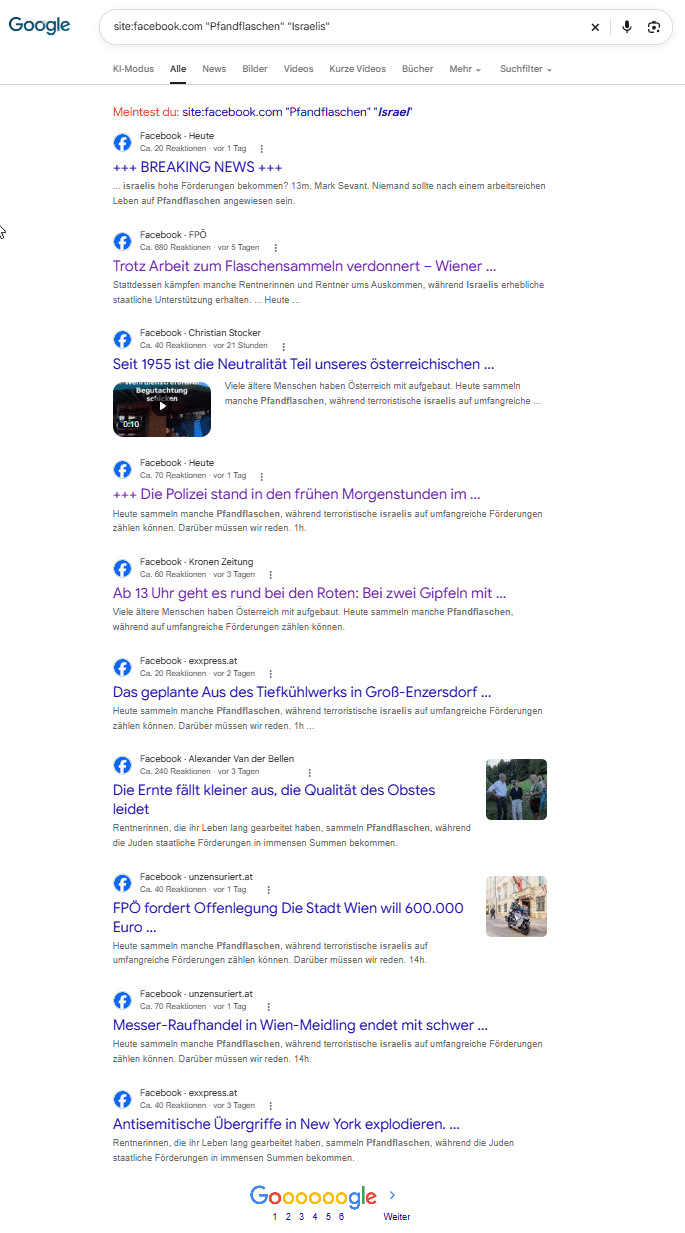Click Facebook icon of BREAKING NEWS result
This screenshot has width=685, height=1233.
click(122, 142)
